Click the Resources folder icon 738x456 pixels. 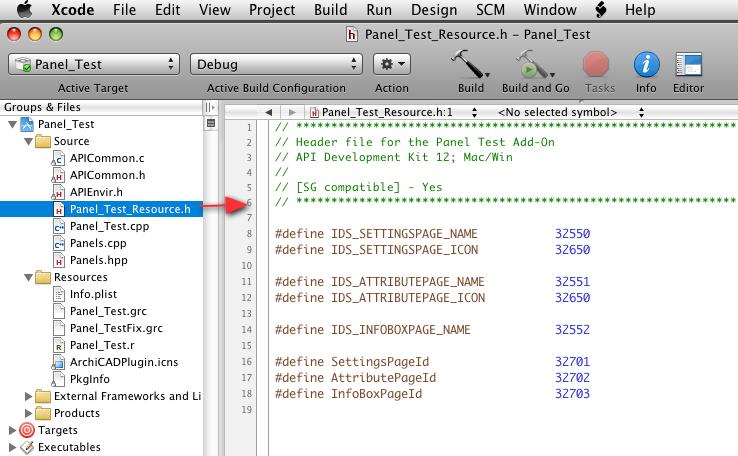pyautogui.click(x=43, y=277)
